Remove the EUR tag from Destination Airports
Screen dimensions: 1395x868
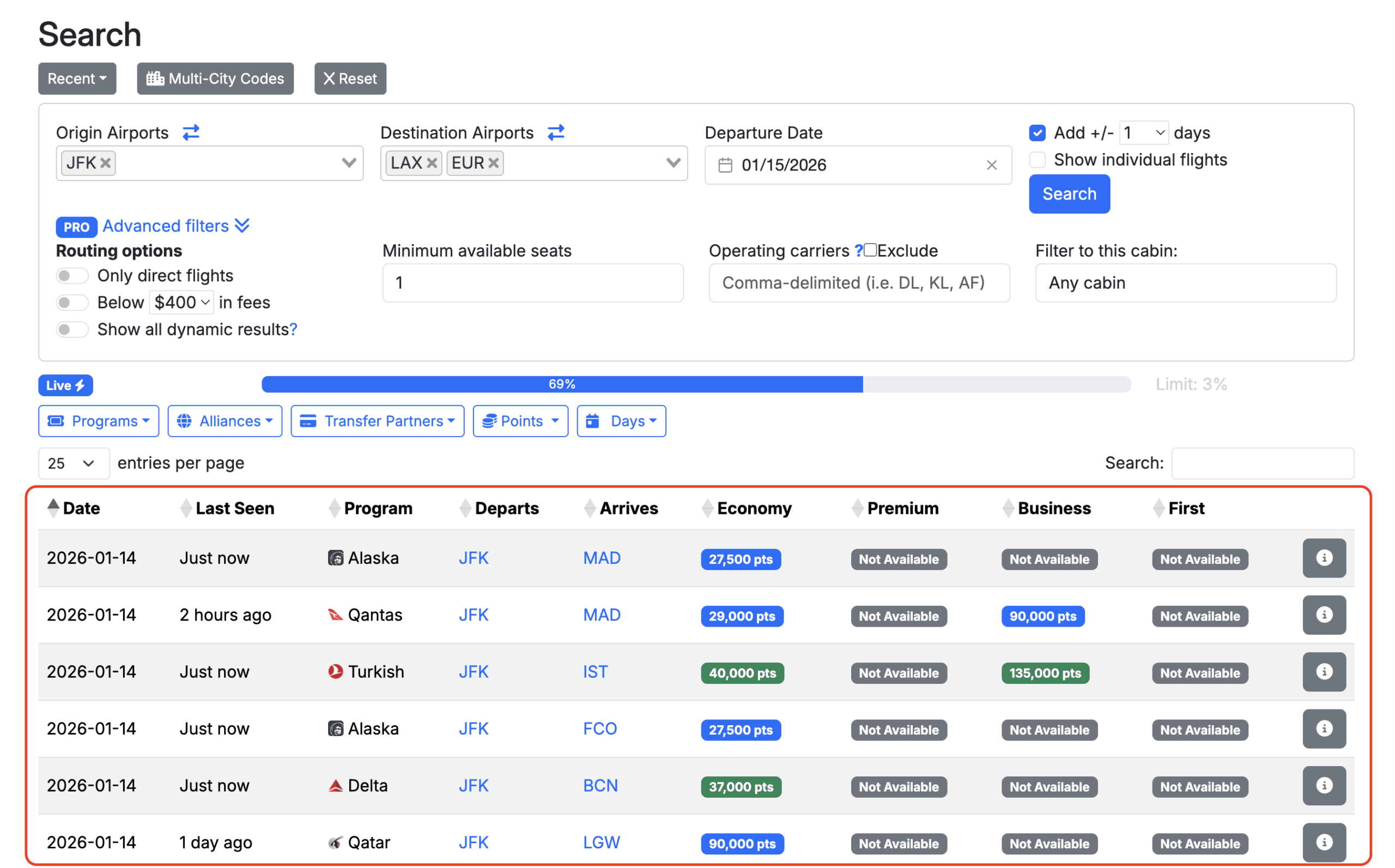(x=493, y=162)
